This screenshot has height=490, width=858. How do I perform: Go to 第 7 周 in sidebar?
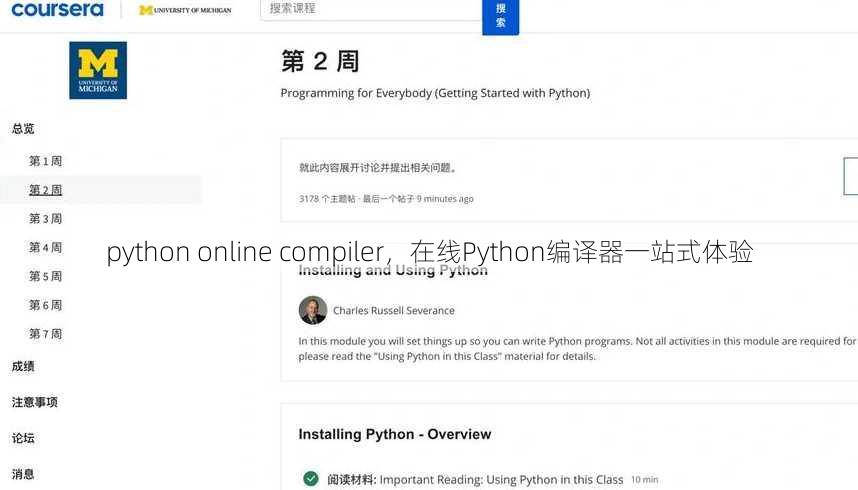pos(45,333)
